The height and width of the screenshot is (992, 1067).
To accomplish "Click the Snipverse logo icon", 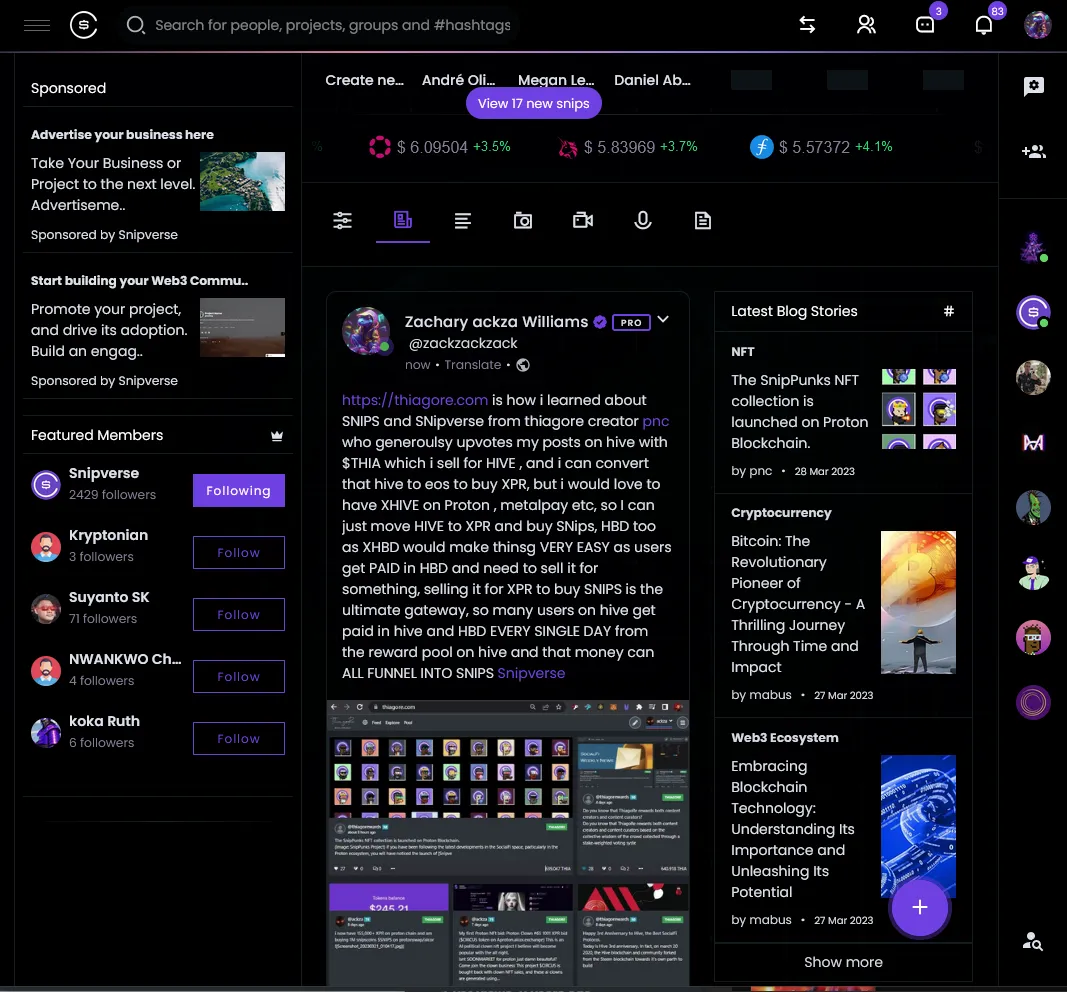I will [83, 25].
